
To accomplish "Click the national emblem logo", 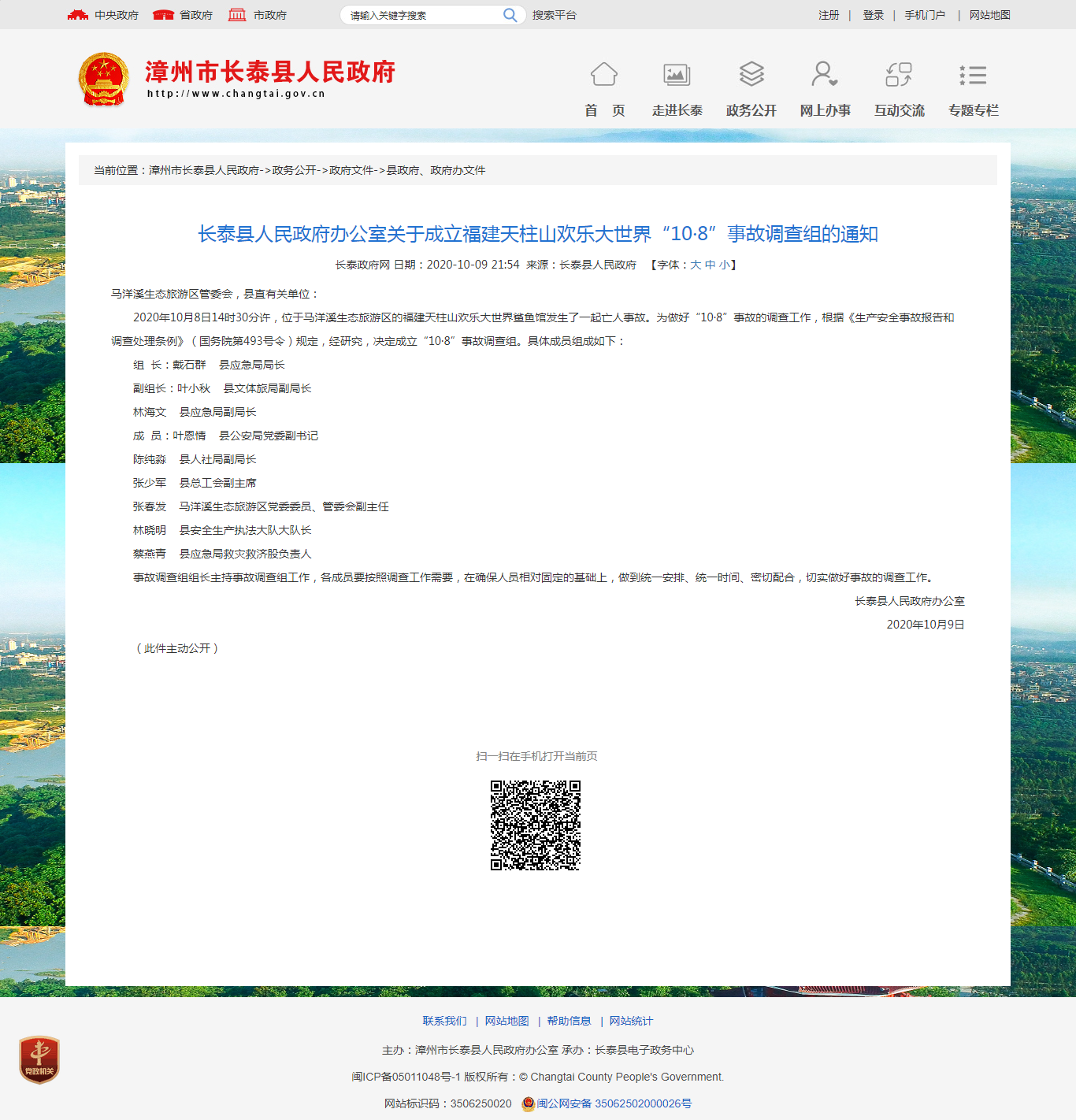I will pos(104,80).
